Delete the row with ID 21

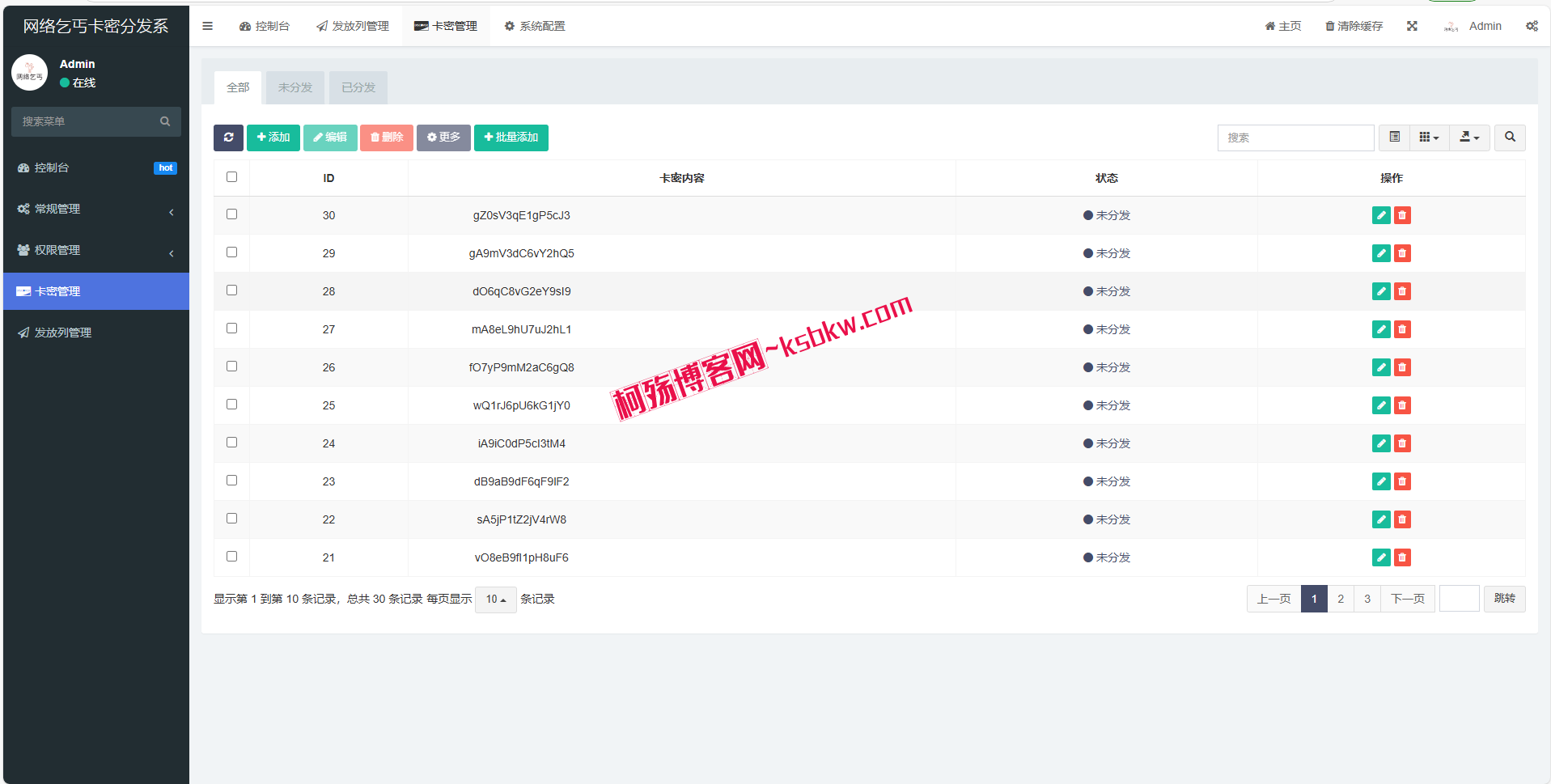pos(1402,557)
